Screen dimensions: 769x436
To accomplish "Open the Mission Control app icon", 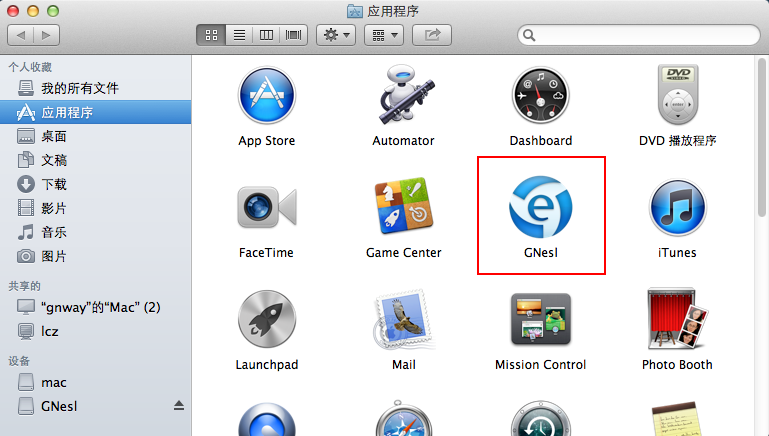I will (x=540, y=320).
